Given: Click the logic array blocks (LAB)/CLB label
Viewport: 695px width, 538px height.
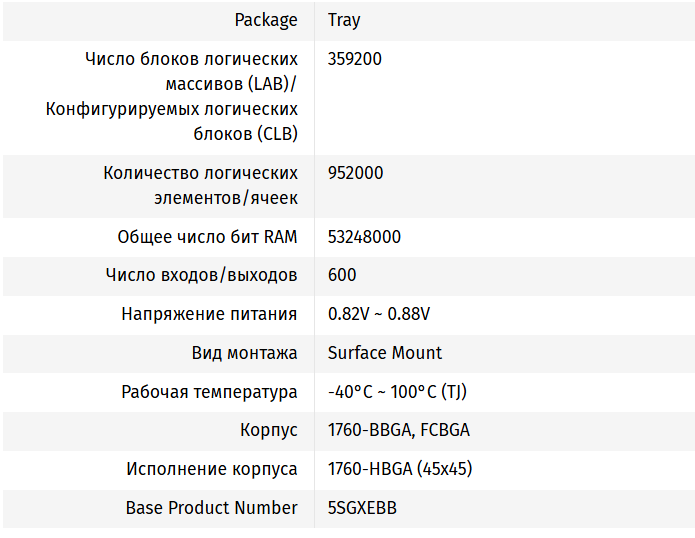Looking at the screenshot, I should (x=172, y=96).
